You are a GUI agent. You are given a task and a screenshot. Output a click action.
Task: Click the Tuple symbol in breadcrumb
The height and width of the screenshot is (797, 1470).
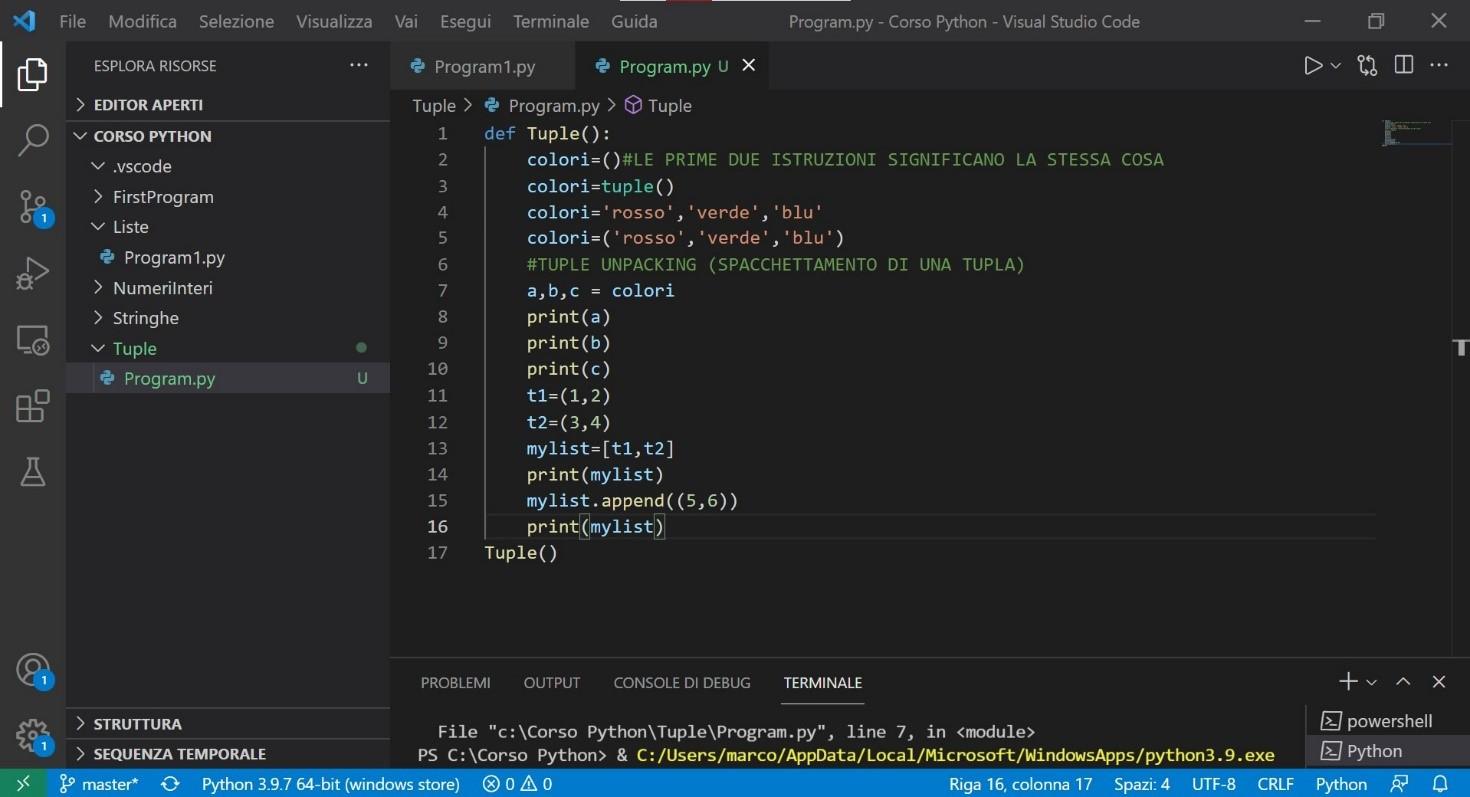click(x=658, y=106)
